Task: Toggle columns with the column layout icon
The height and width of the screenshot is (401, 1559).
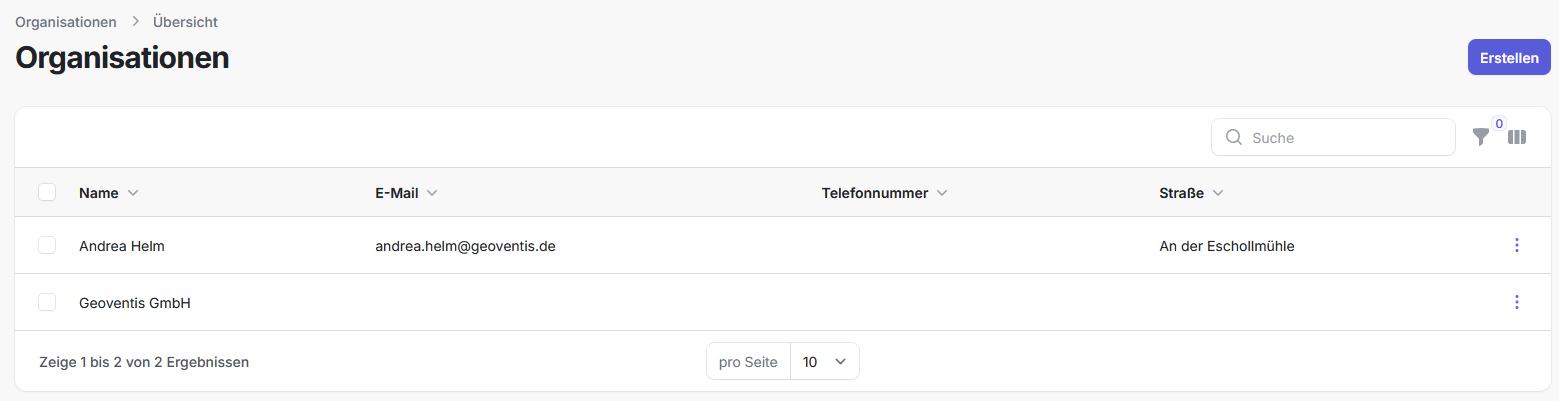Action: tap(1517, 138)
